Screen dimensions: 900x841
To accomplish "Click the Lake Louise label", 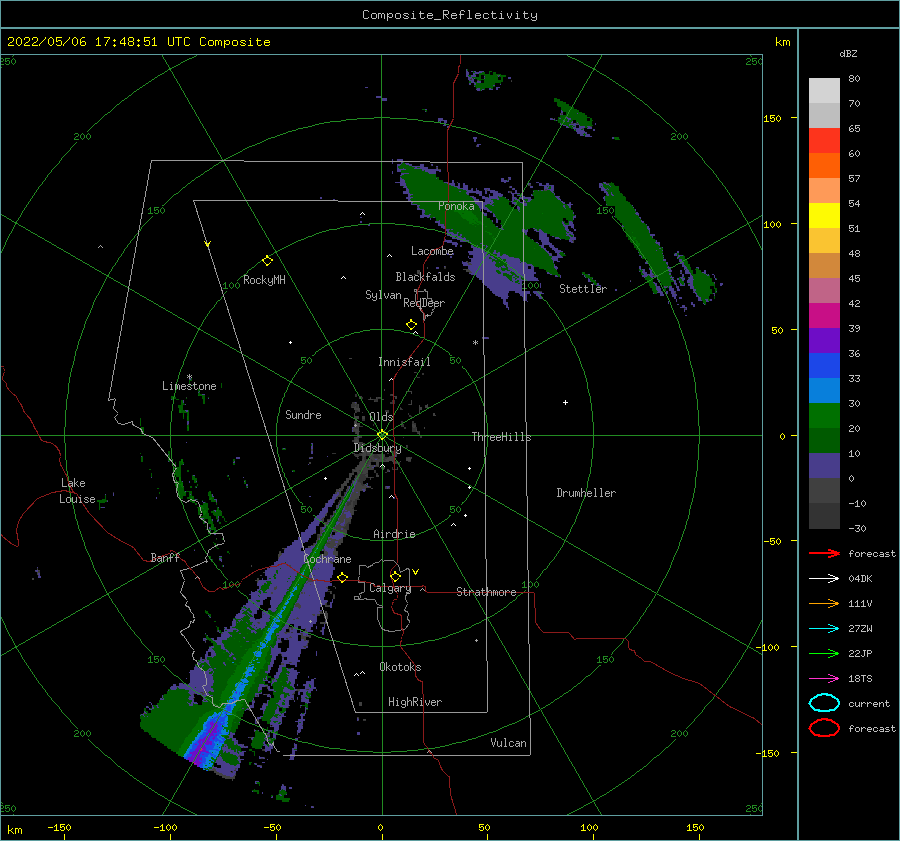I will tap(77, 491).
